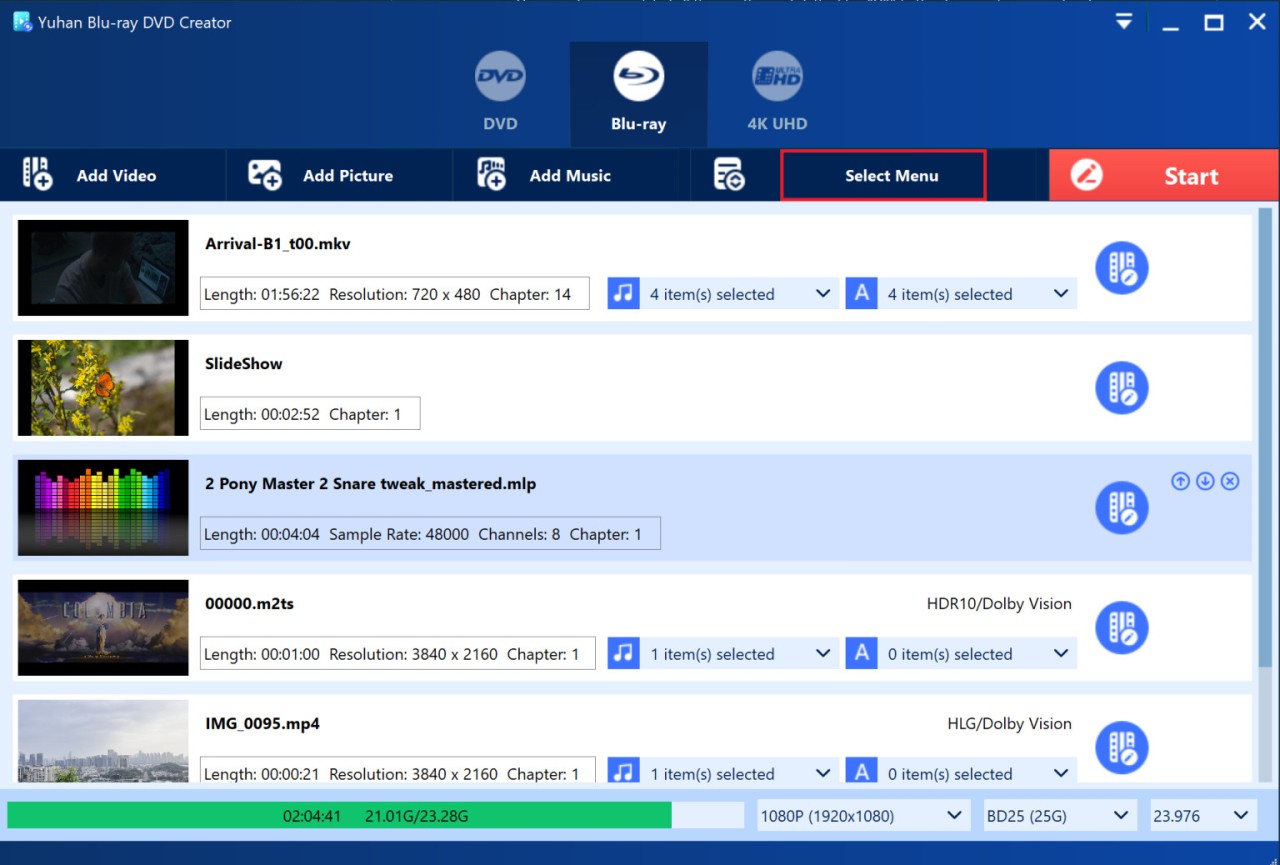Open edit tool for 00000.m2ts

point(1121,628)
